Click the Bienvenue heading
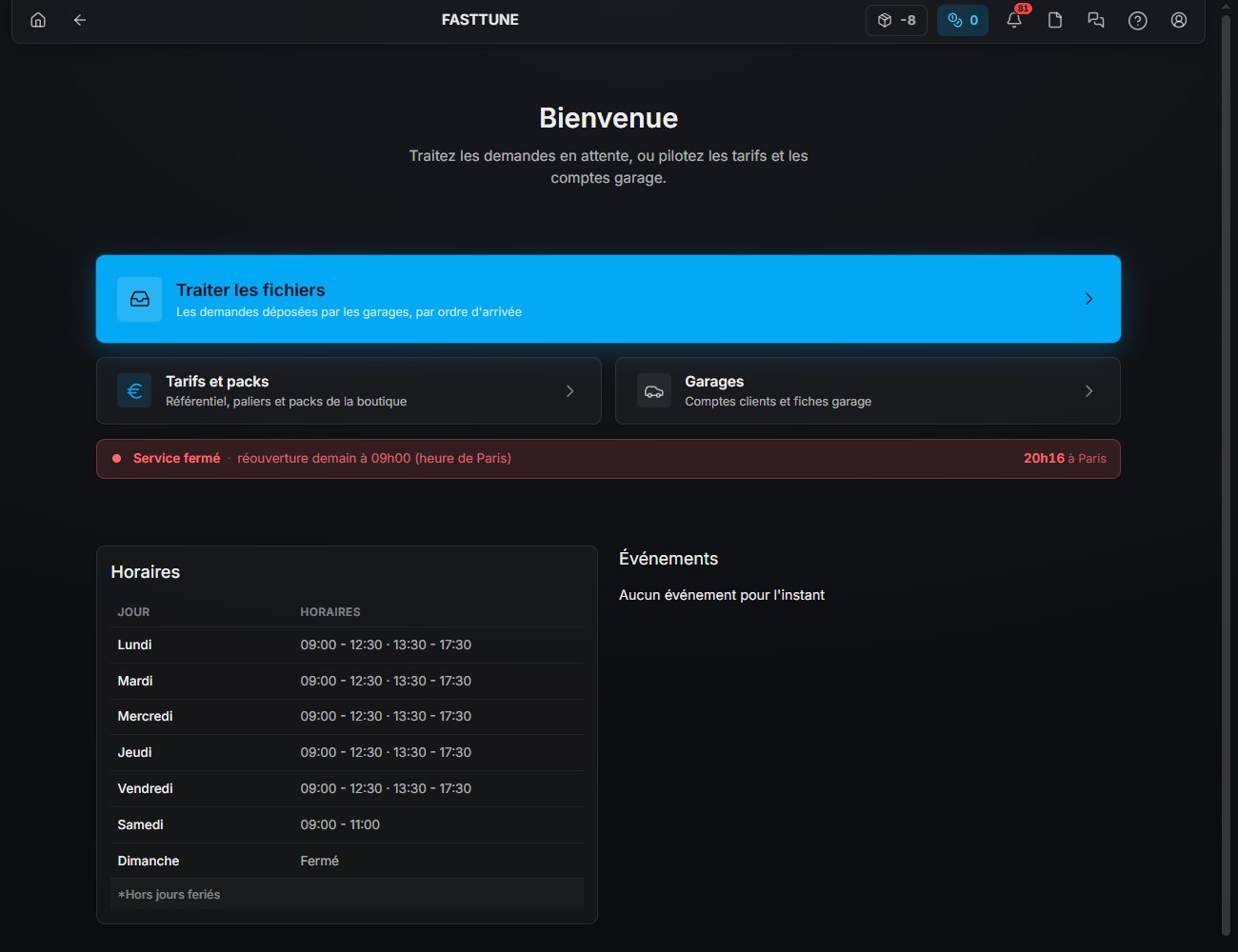Viewport: 1238px width, 952px height. 609,118
